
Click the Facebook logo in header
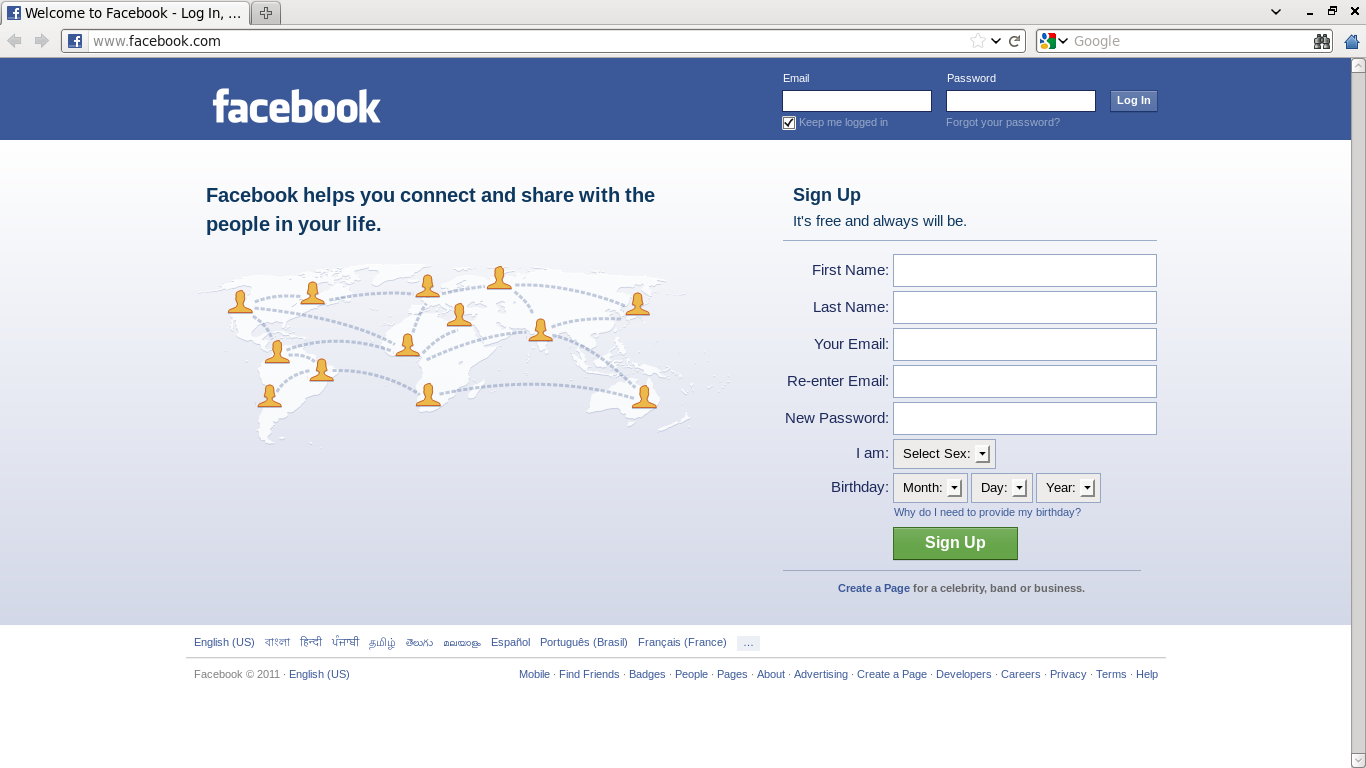(296, 106)
